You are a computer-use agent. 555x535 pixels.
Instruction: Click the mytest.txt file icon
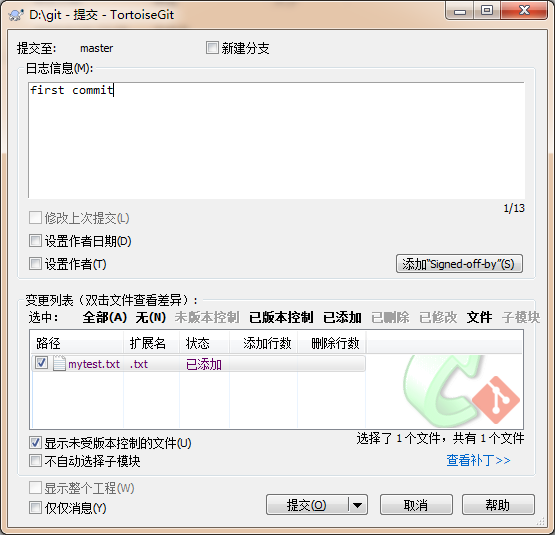coord(59,363)
